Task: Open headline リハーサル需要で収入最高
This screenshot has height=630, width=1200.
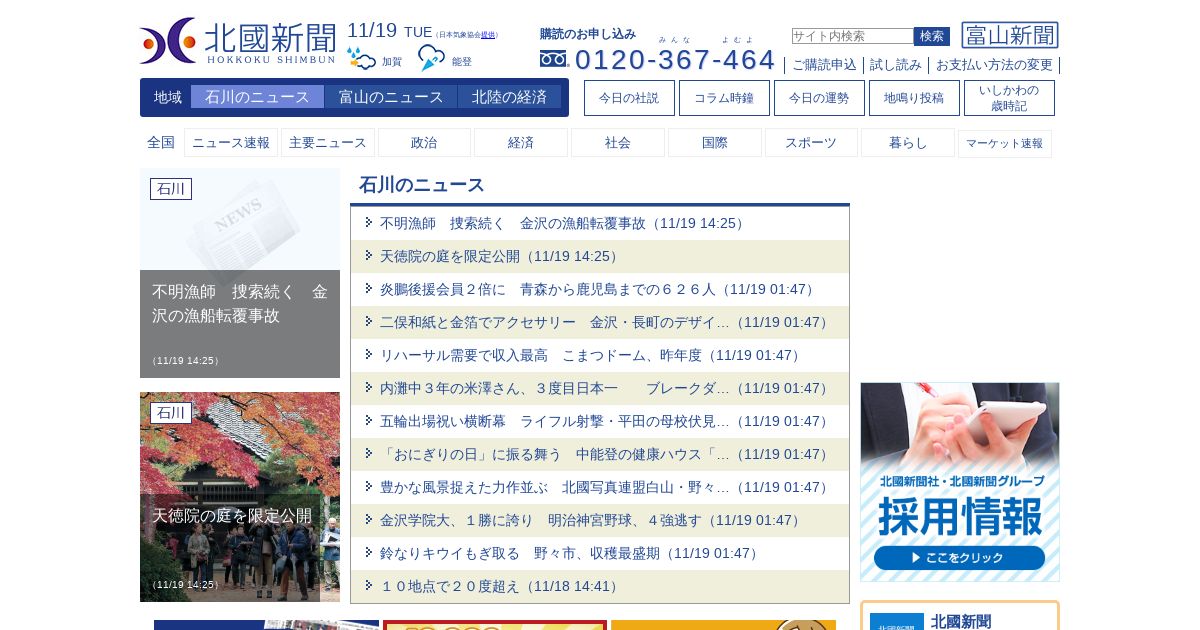Action: coord(591,355)
